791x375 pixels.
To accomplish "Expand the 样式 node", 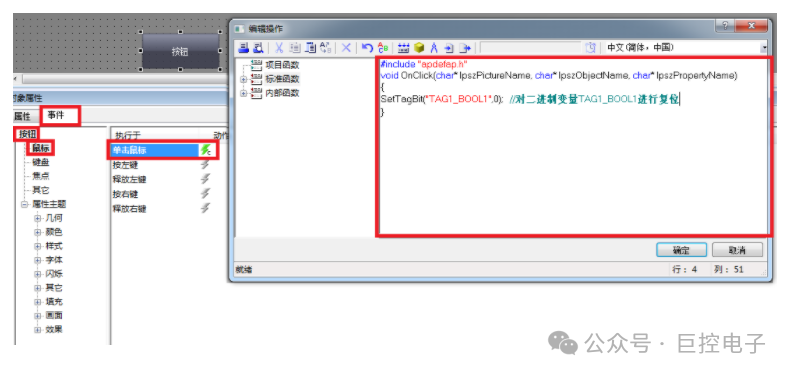I will (37, 246).
